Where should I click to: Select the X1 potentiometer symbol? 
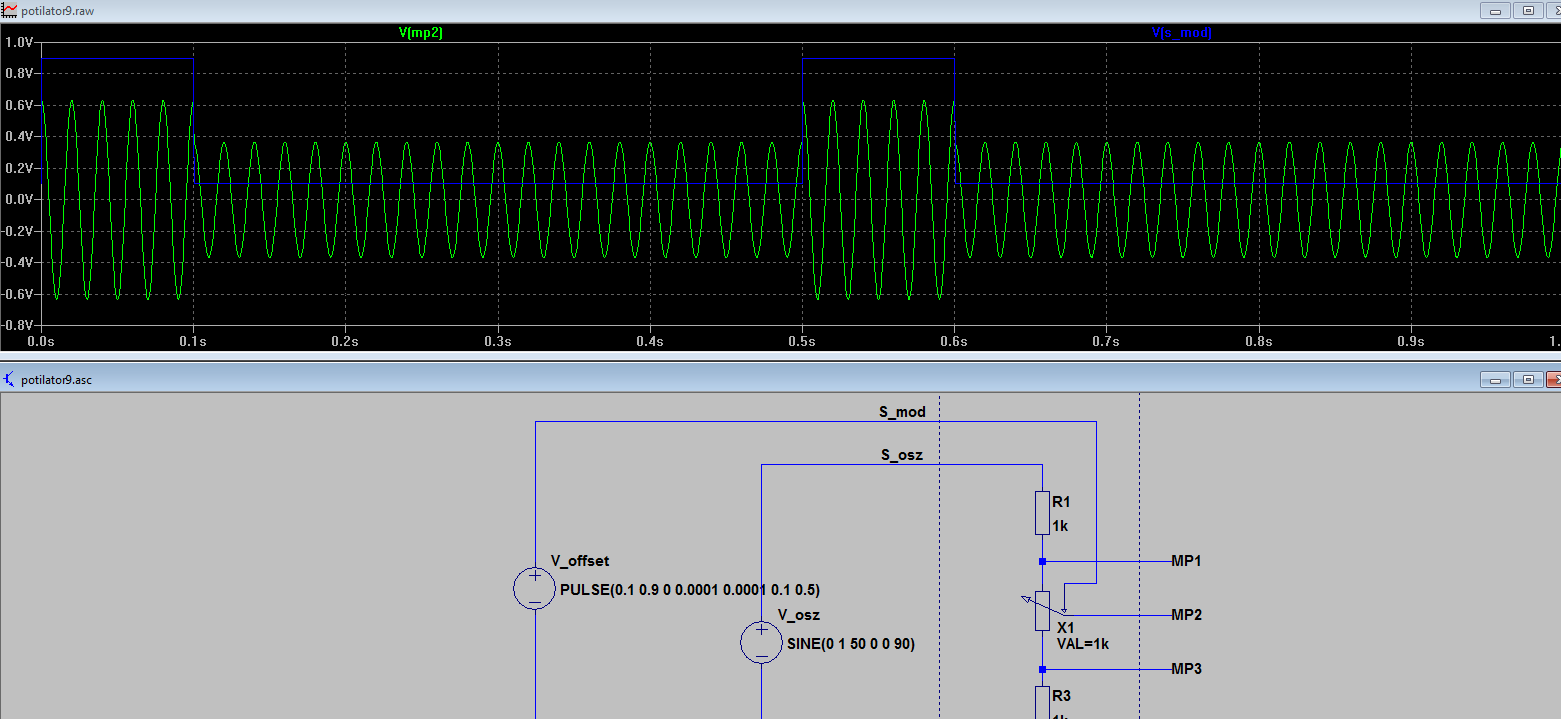tap(1042, 610)
